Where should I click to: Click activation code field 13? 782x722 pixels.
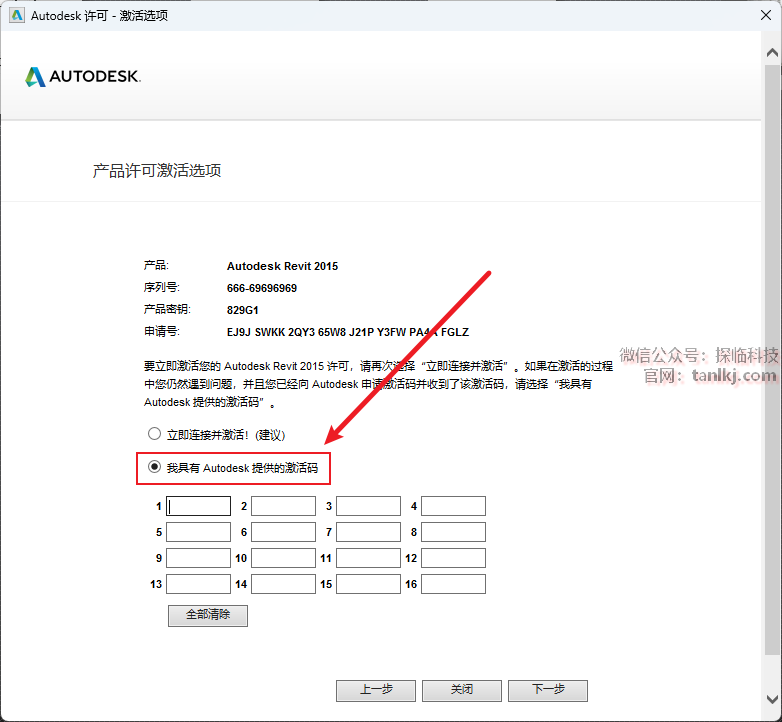(x=198, y=584)
